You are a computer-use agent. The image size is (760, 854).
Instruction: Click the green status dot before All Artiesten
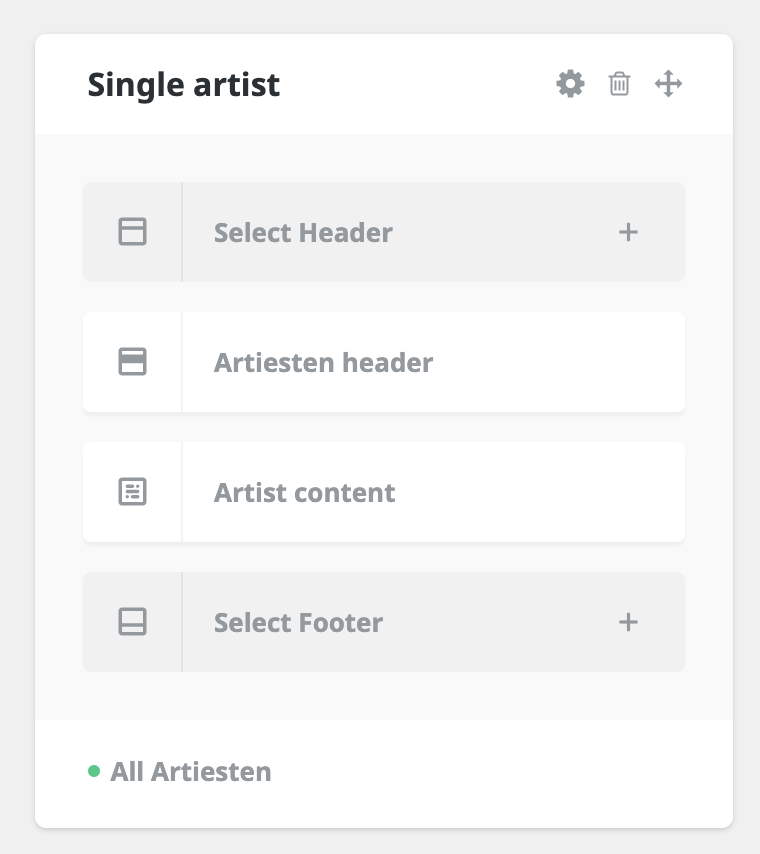pyautogui.click(x=94, y=771)
